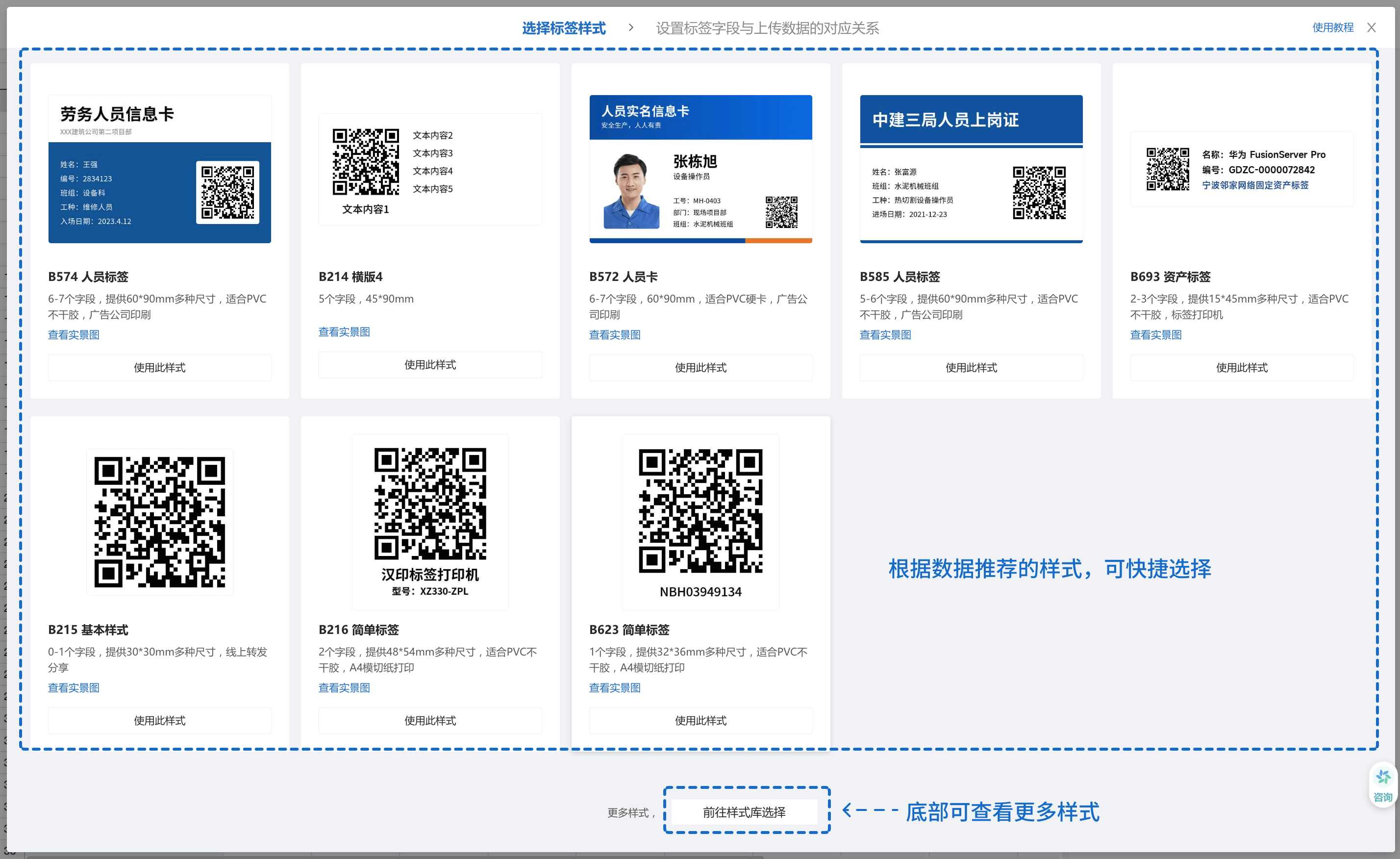
Task: View real photo for B216 简单标签
Action: (x=344, y=687)
